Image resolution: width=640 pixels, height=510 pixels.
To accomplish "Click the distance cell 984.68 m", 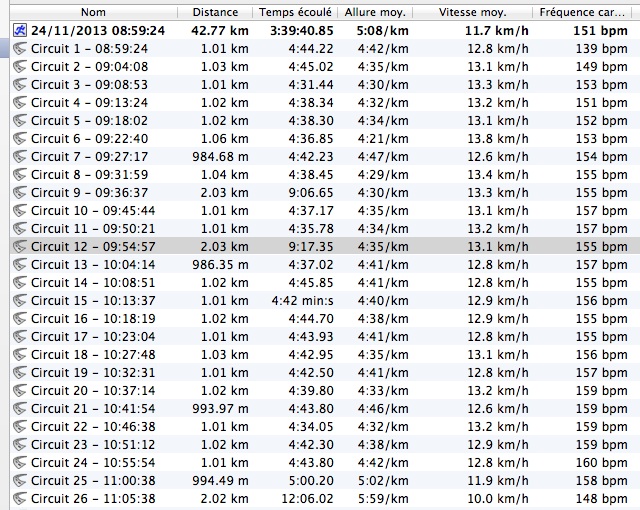I will pos(220,157).
